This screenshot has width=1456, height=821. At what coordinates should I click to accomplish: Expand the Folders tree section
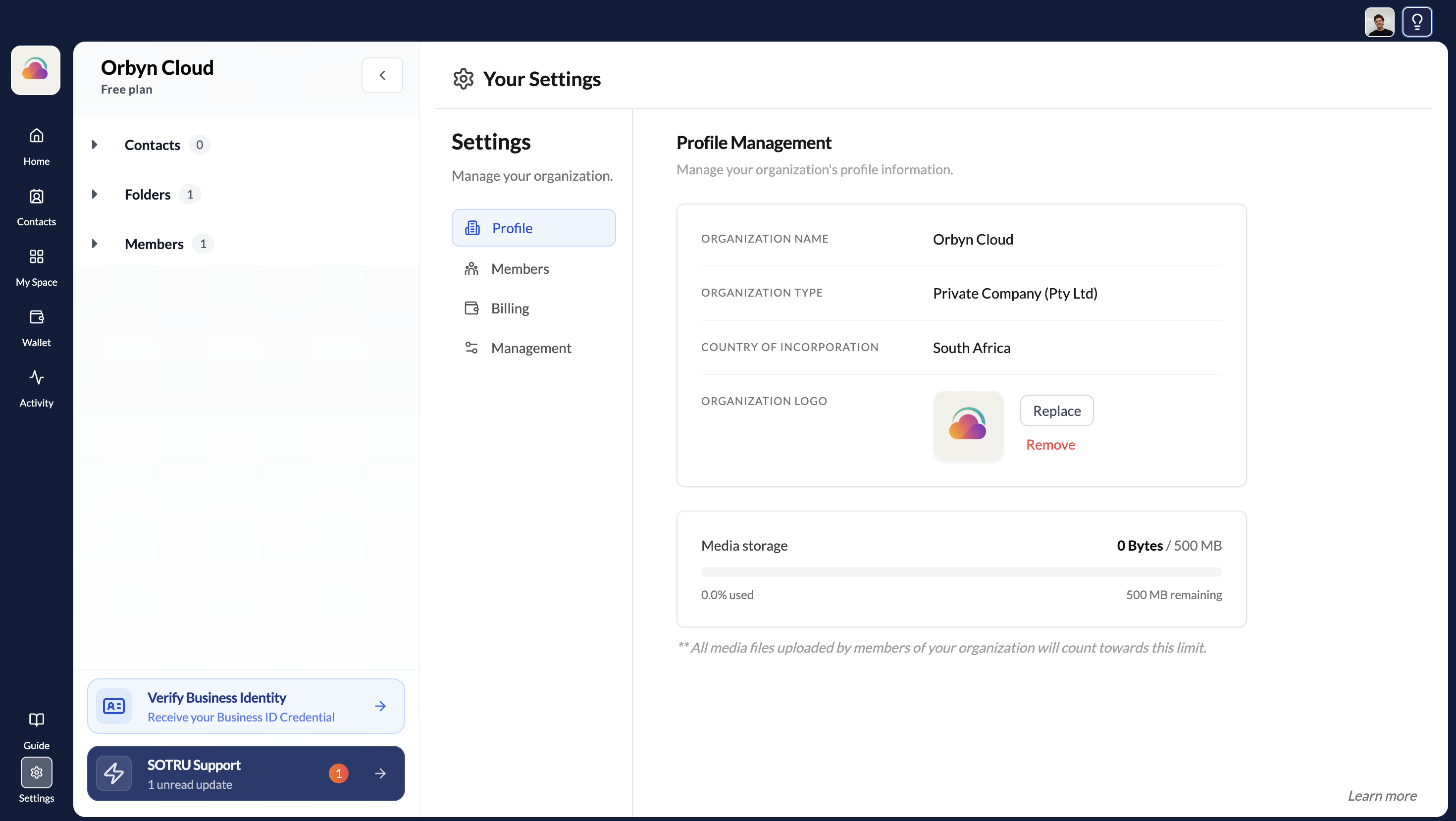[x=95, y=194]
